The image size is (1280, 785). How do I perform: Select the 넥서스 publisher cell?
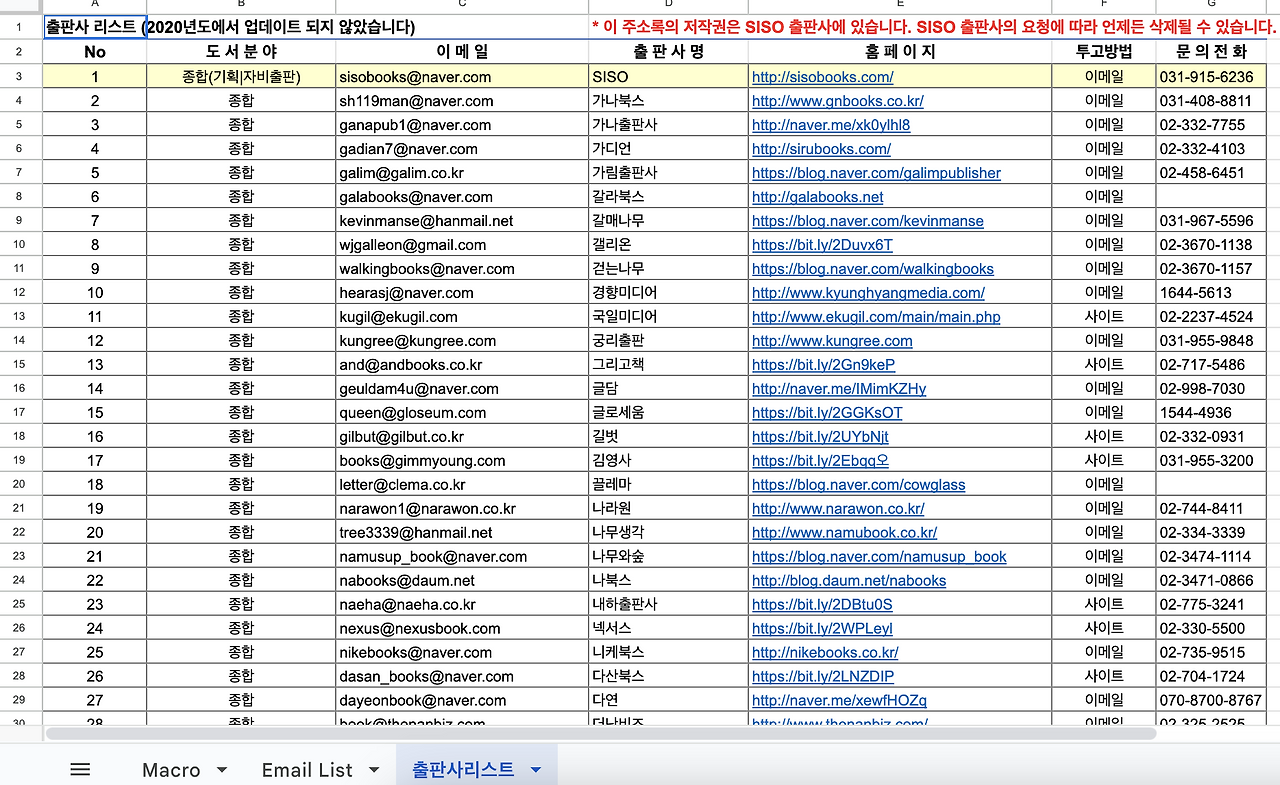coord(668,629)
